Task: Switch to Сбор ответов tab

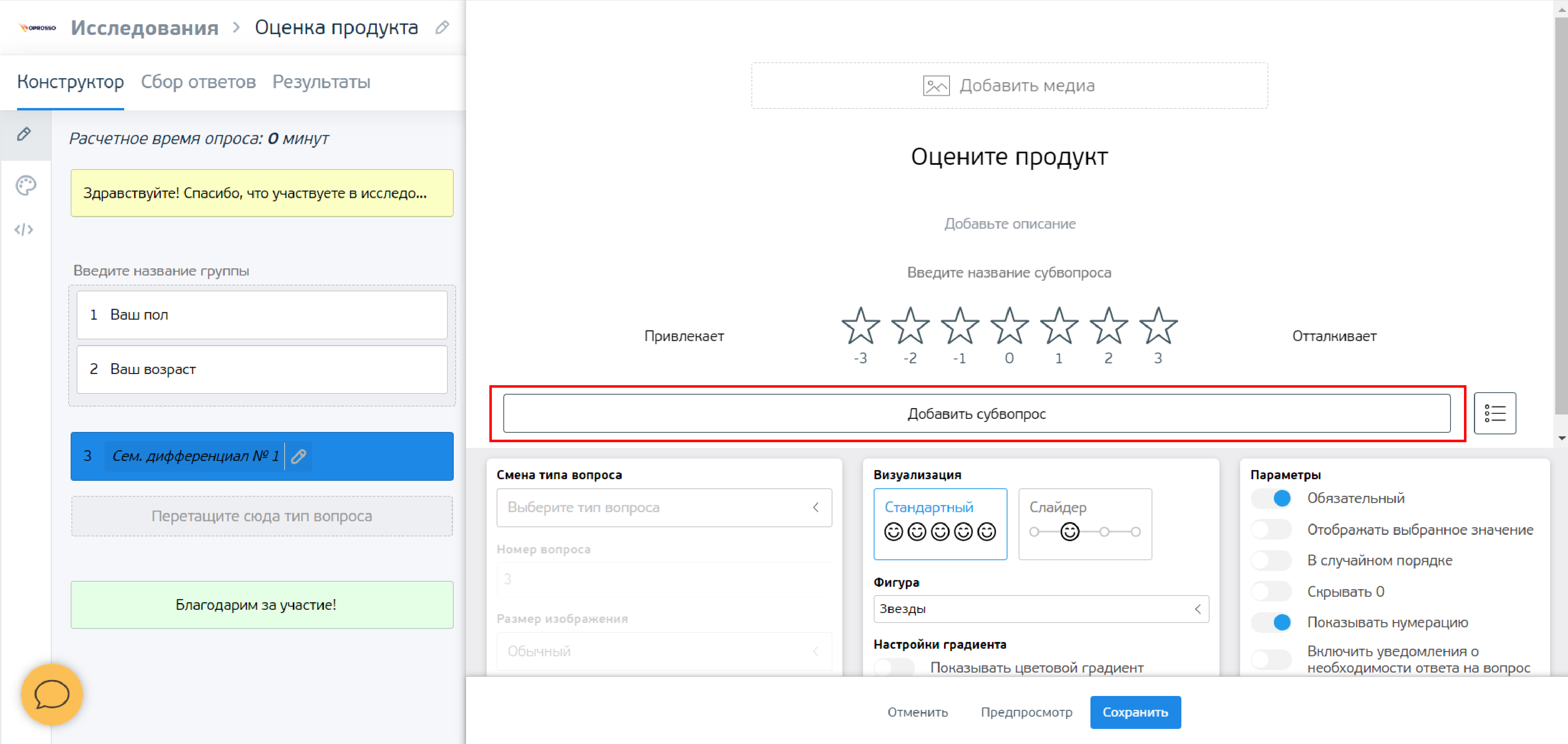Action: [198, 82]
